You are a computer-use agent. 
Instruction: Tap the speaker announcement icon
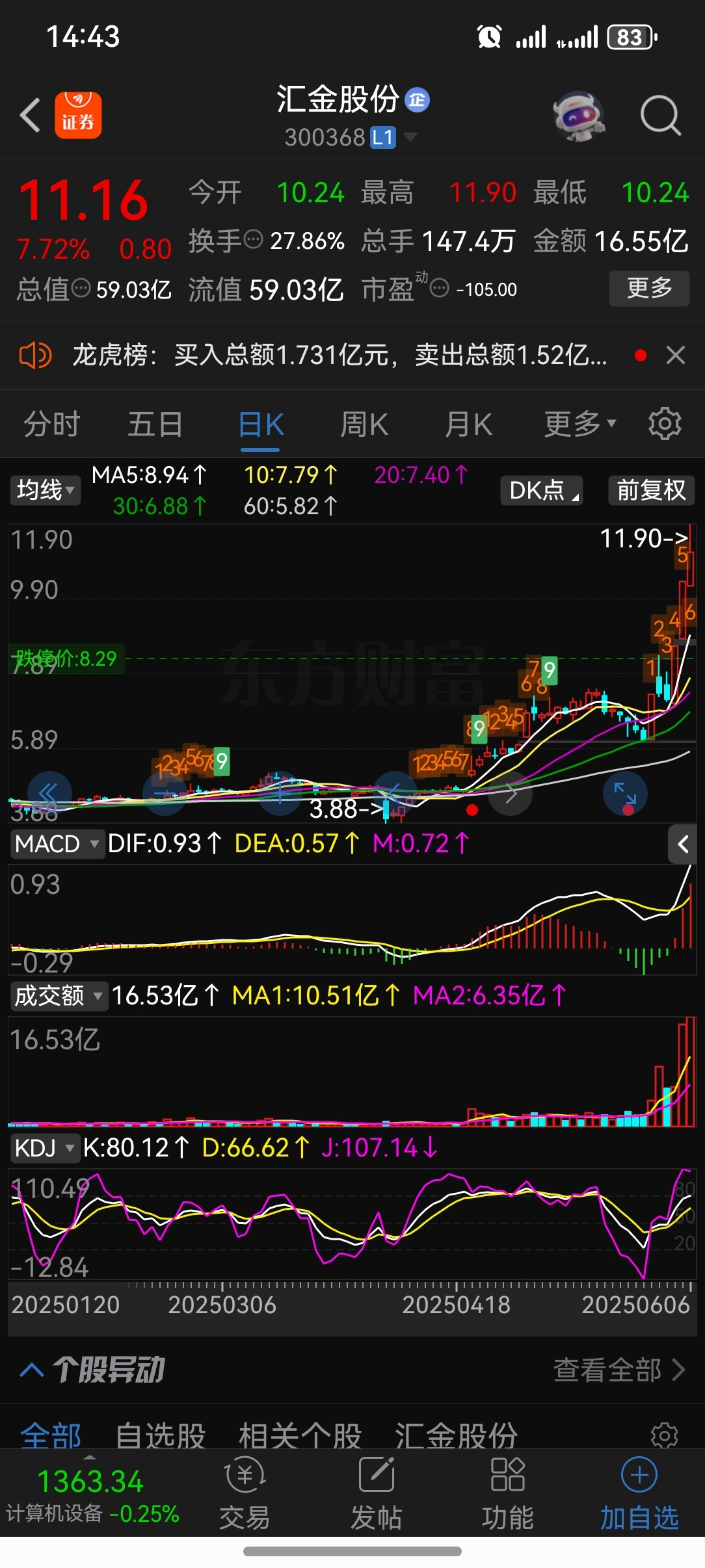35,356
